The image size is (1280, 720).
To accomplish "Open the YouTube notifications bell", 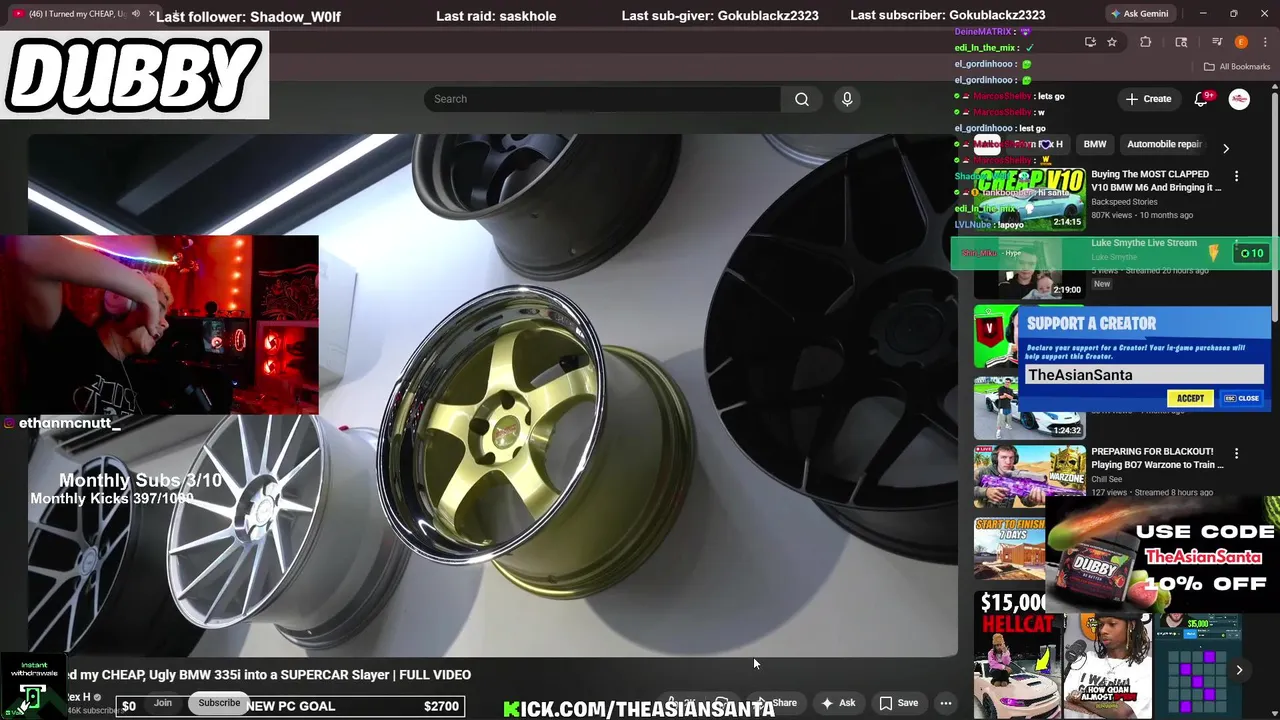I will [1201, 99].
